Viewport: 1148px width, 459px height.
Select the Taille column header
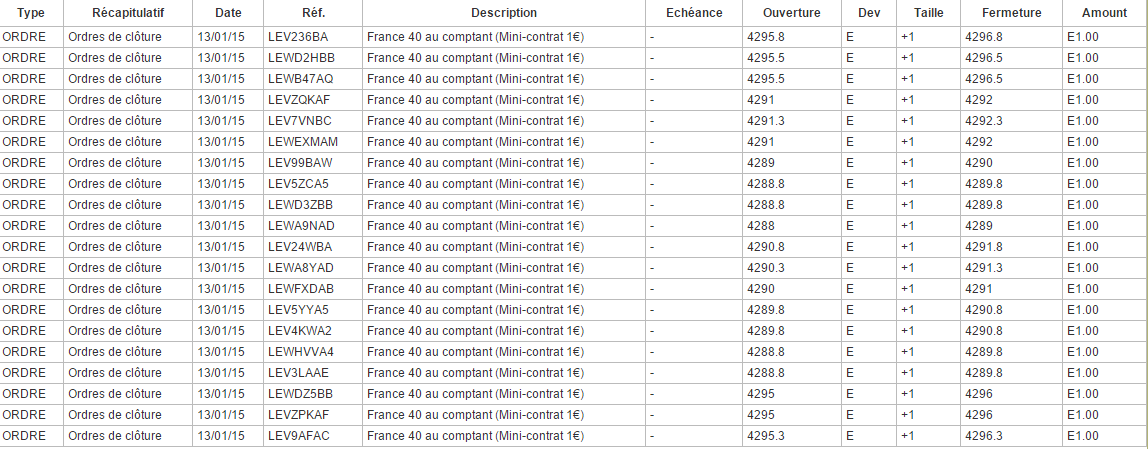928,13
